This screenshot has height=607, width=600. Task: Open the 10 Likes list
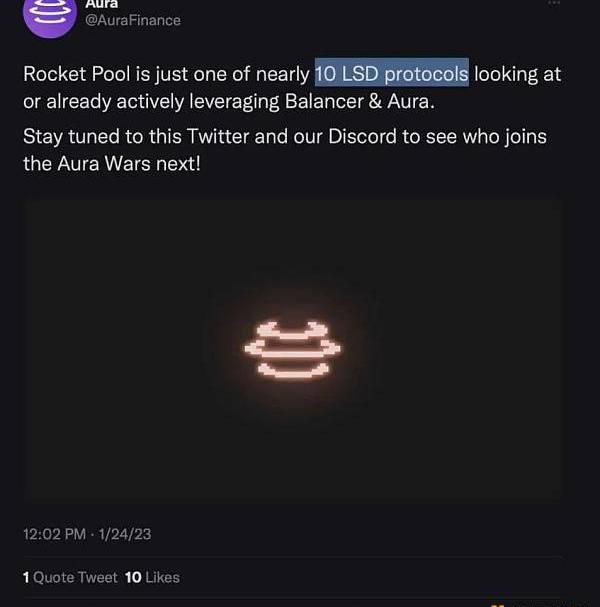tap(152, 577)
